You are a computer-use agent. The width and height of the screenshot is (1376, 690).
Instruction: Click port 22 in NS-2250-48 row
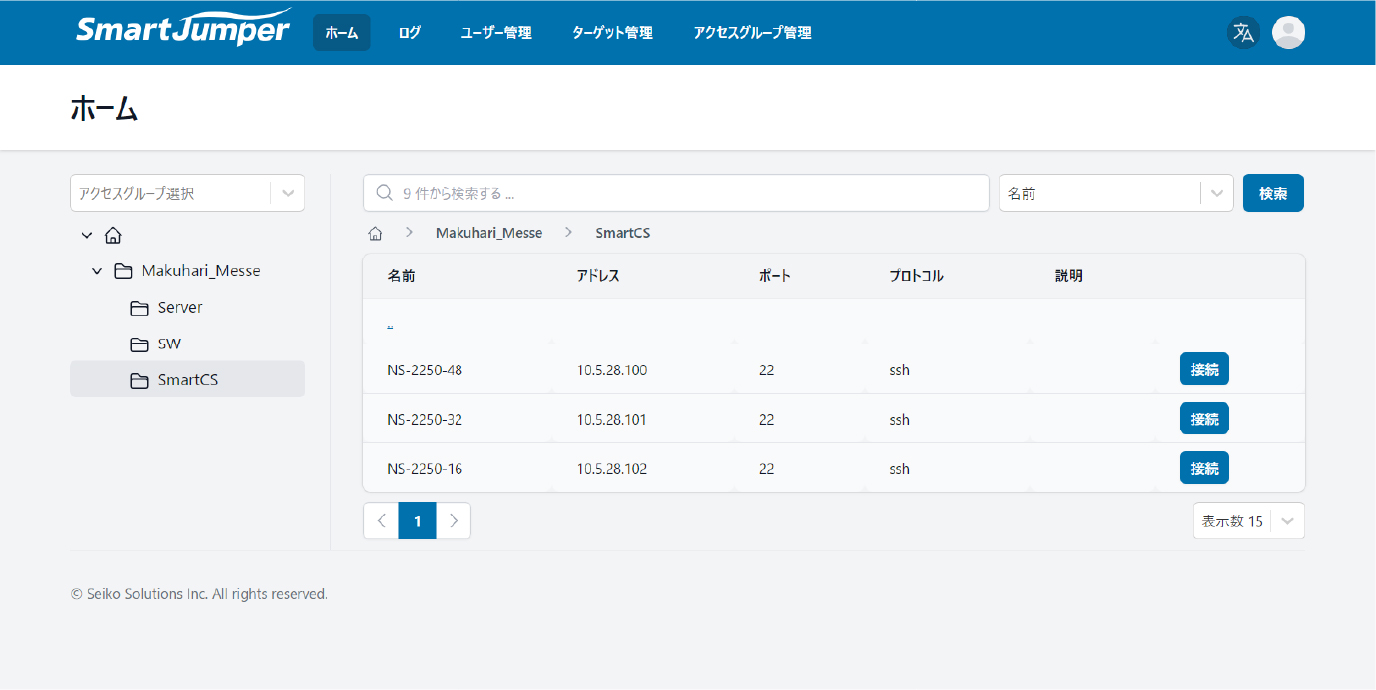(767, 370)
